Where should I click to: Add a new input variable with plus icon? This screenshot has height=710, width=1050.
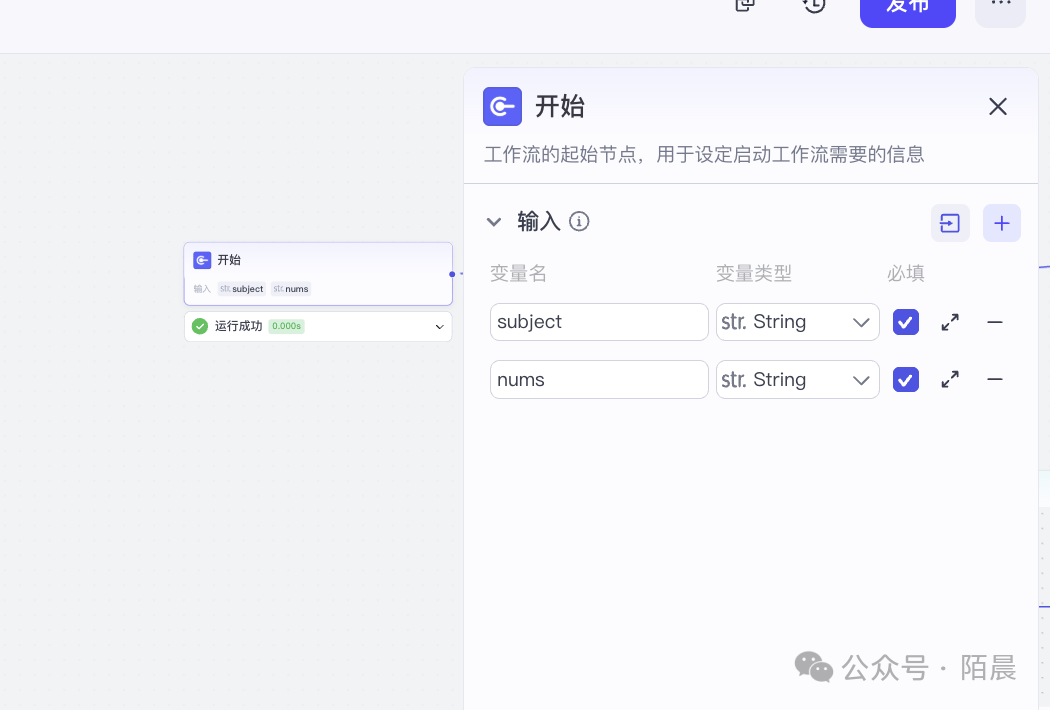(1001, 223)
